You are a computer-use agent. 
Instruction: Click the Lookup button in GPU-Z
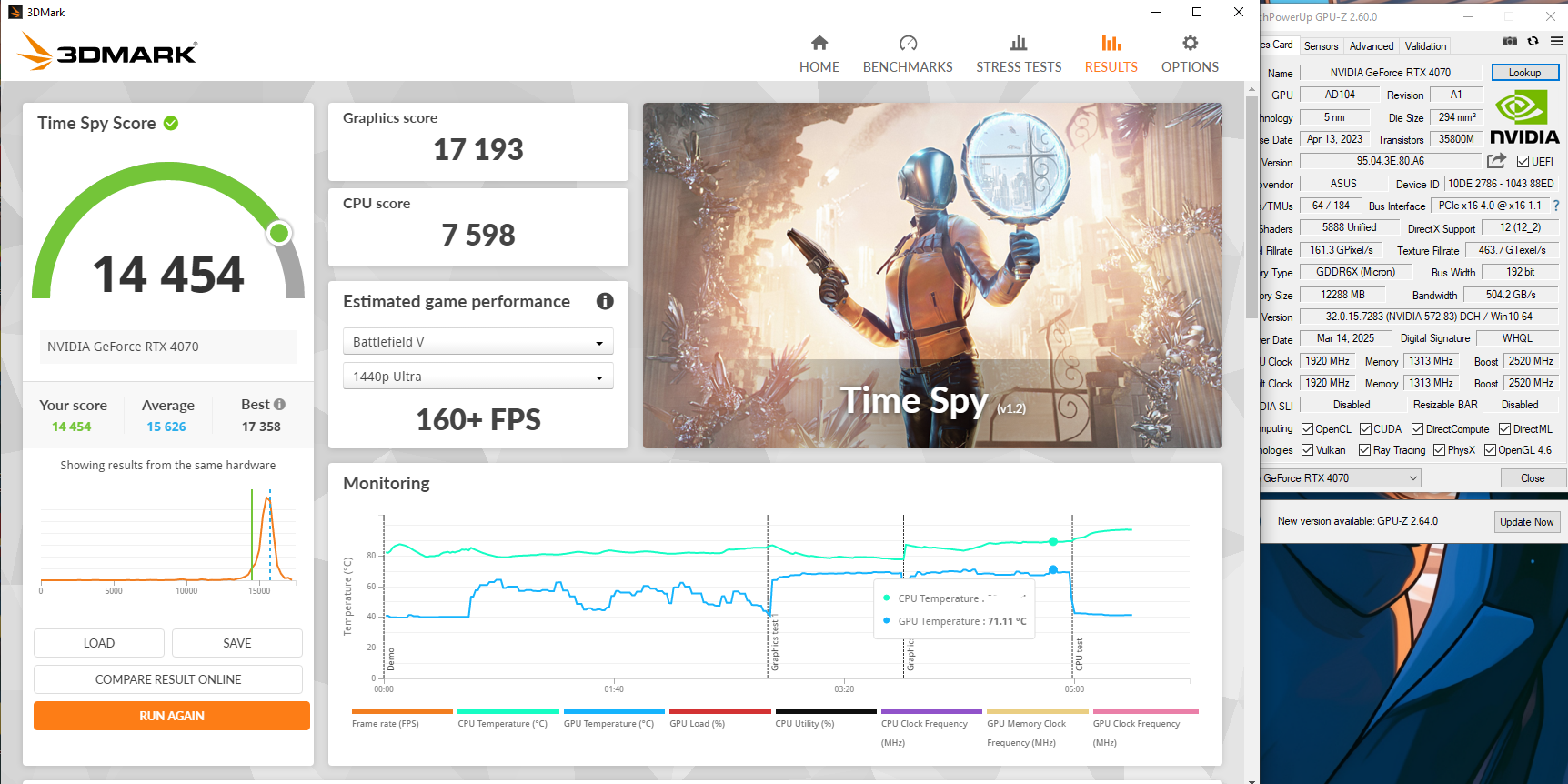1524,73
